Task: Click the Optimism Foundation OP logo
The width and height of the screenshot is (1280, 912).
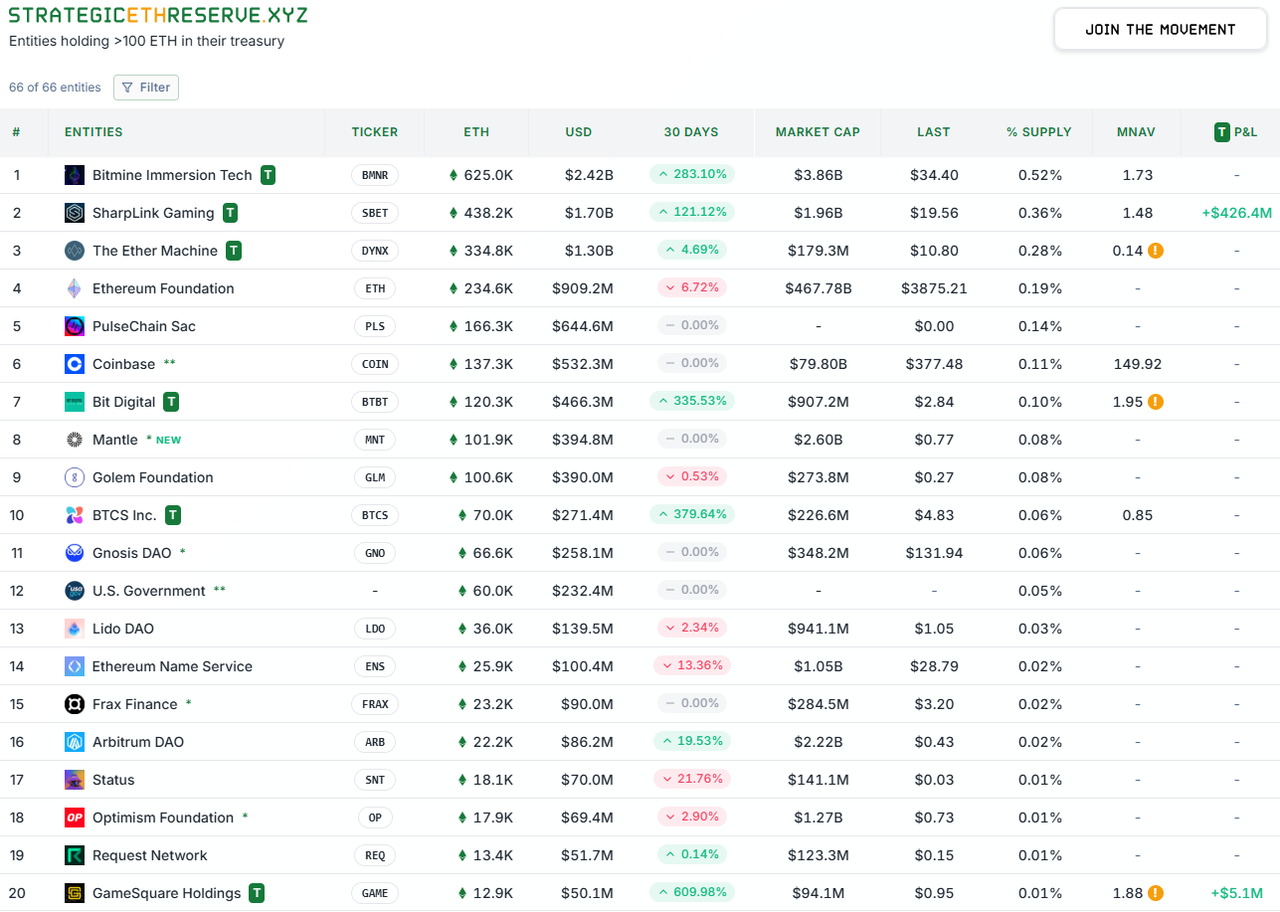Action: pos(74,818)
